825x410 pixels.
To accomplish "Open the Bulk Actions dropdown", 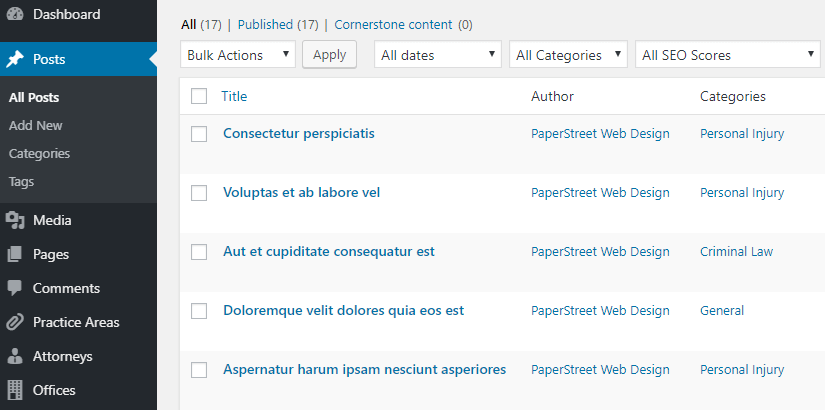I will 238,55.
